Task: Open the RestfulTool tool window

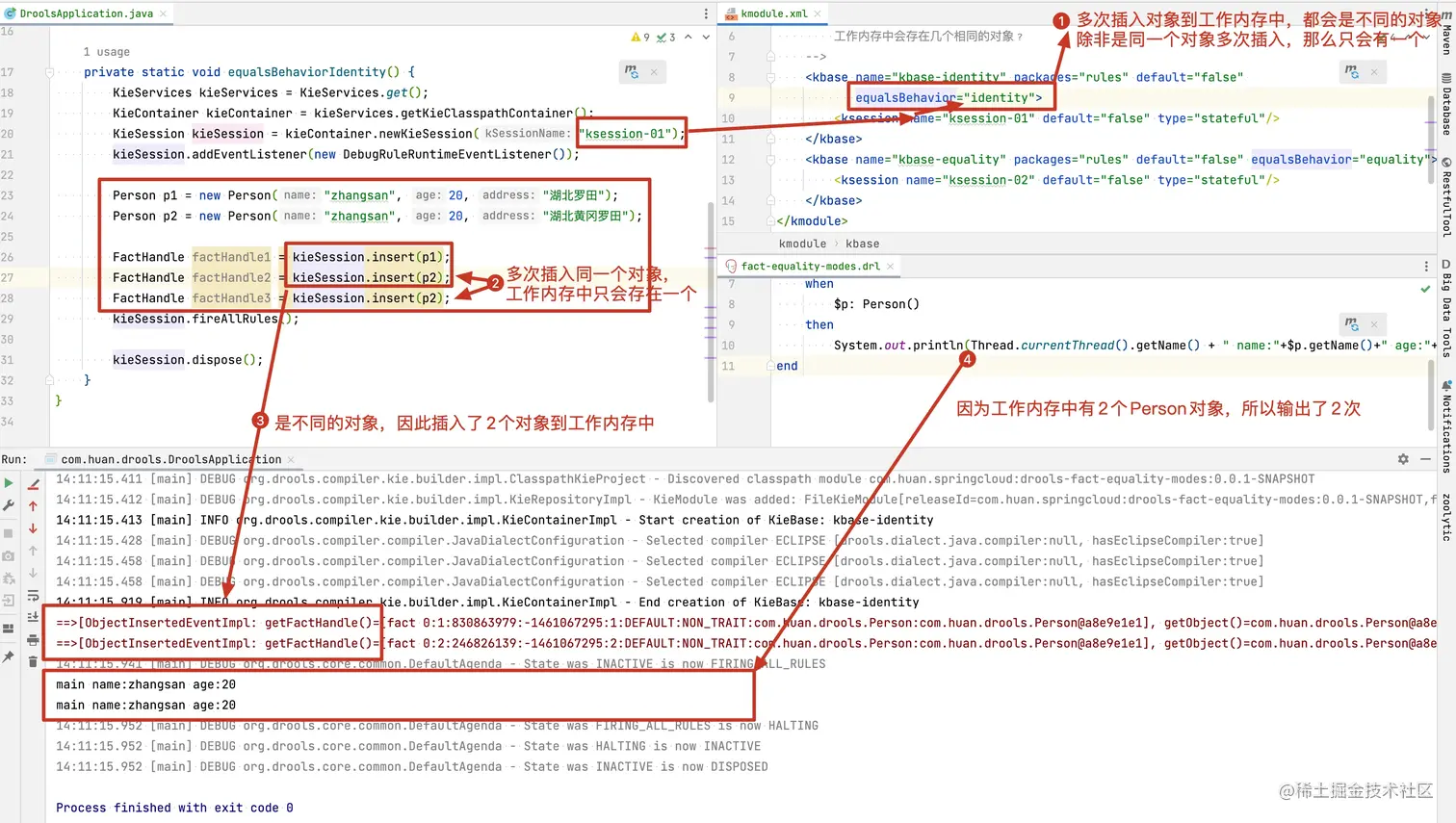Action: (x=1446, y=197)
